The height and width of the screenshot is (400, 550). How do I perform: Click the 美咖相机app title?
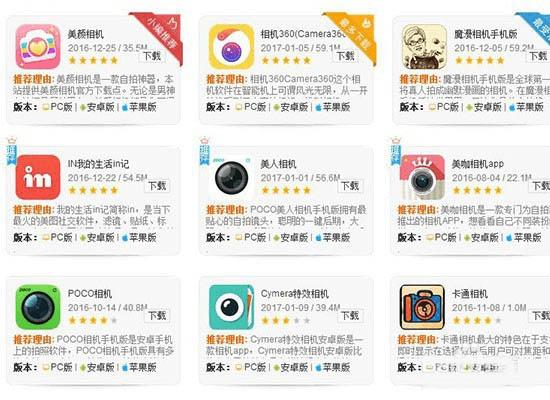tap(478, 164)
